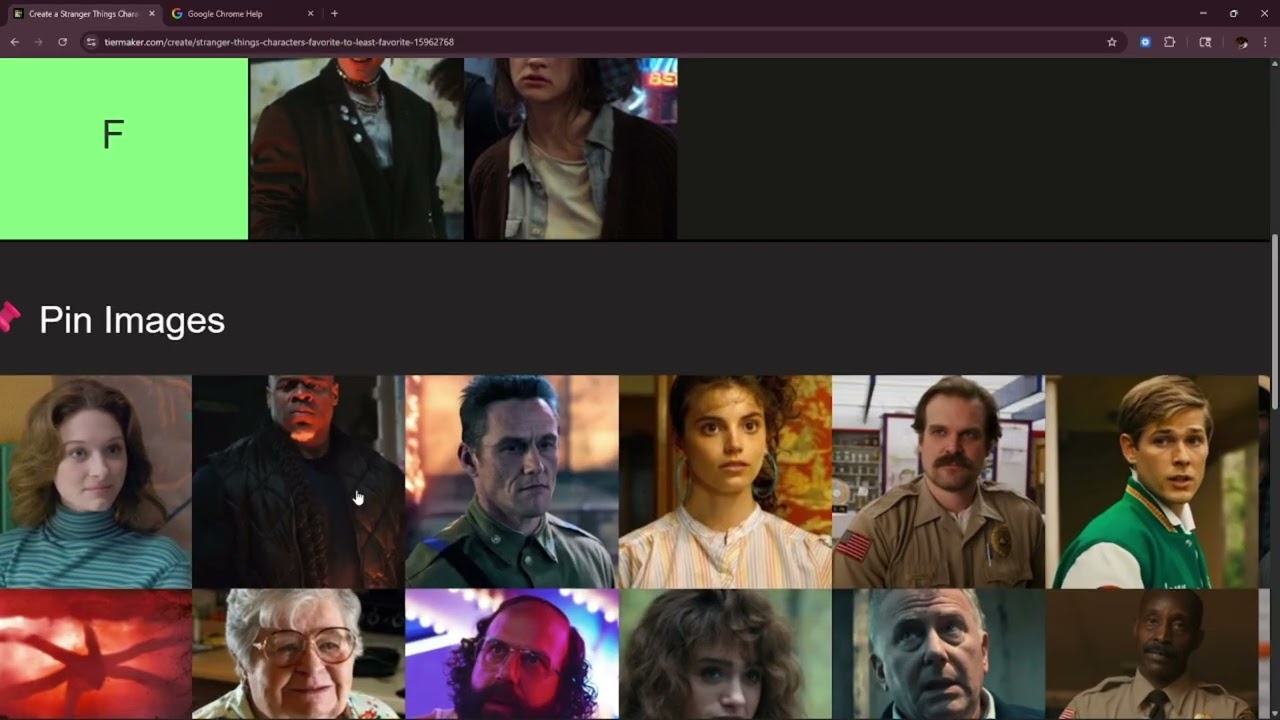Minimize the Chrome window
This screenshot has height=720, width=1280.
[1201, 14]
